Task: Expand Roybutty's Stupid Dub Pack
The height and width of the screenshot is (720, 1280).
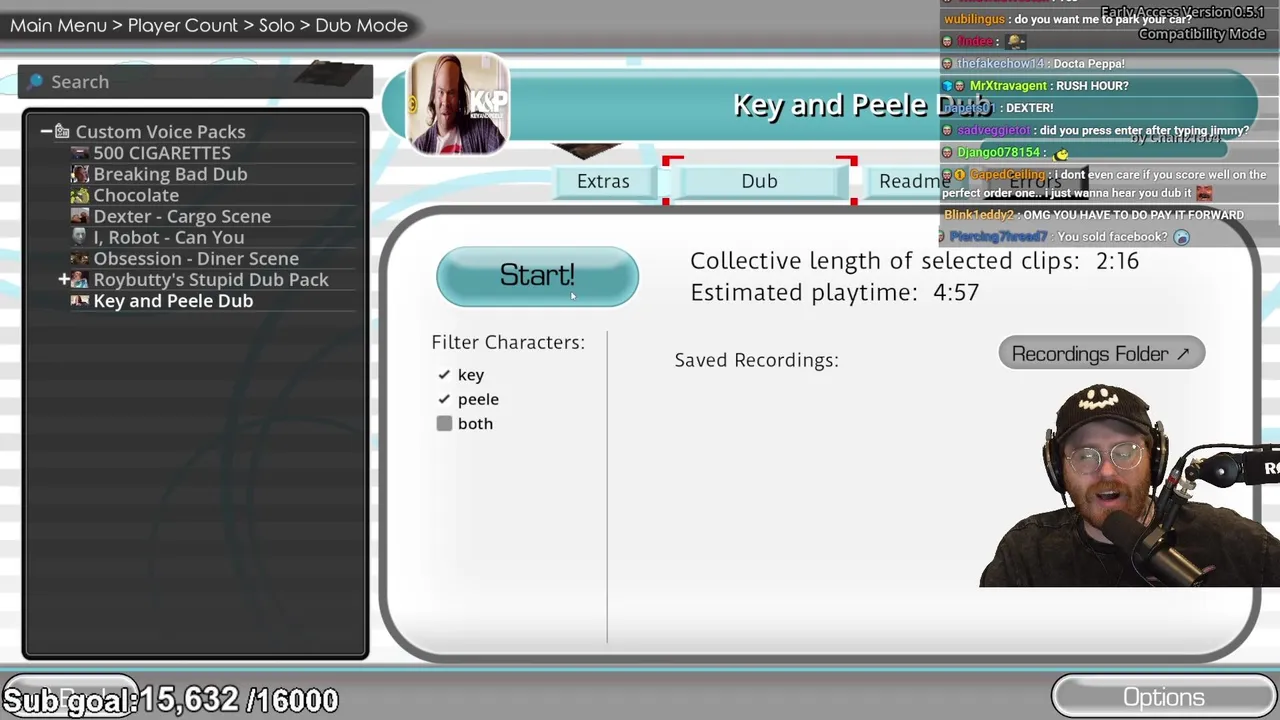Action: point(64,279)
